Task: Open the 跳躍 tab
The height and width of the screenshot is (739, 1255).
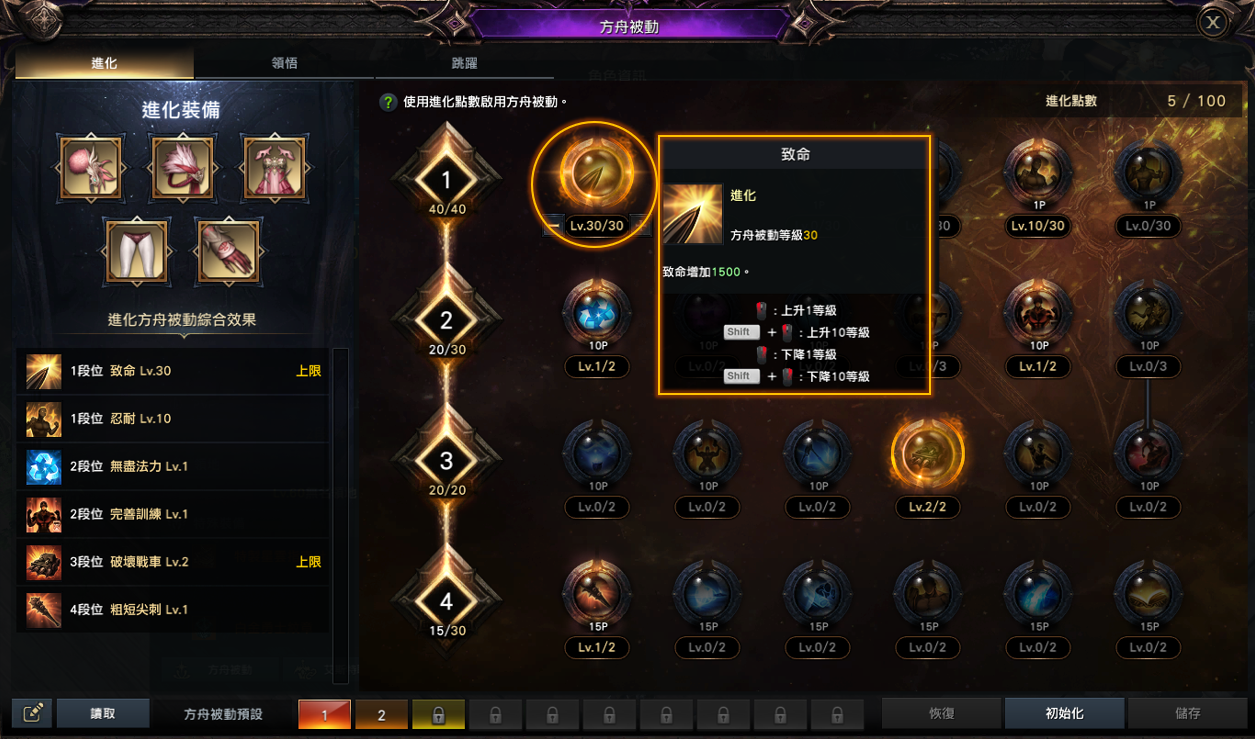Action: (x=464, y=63)
